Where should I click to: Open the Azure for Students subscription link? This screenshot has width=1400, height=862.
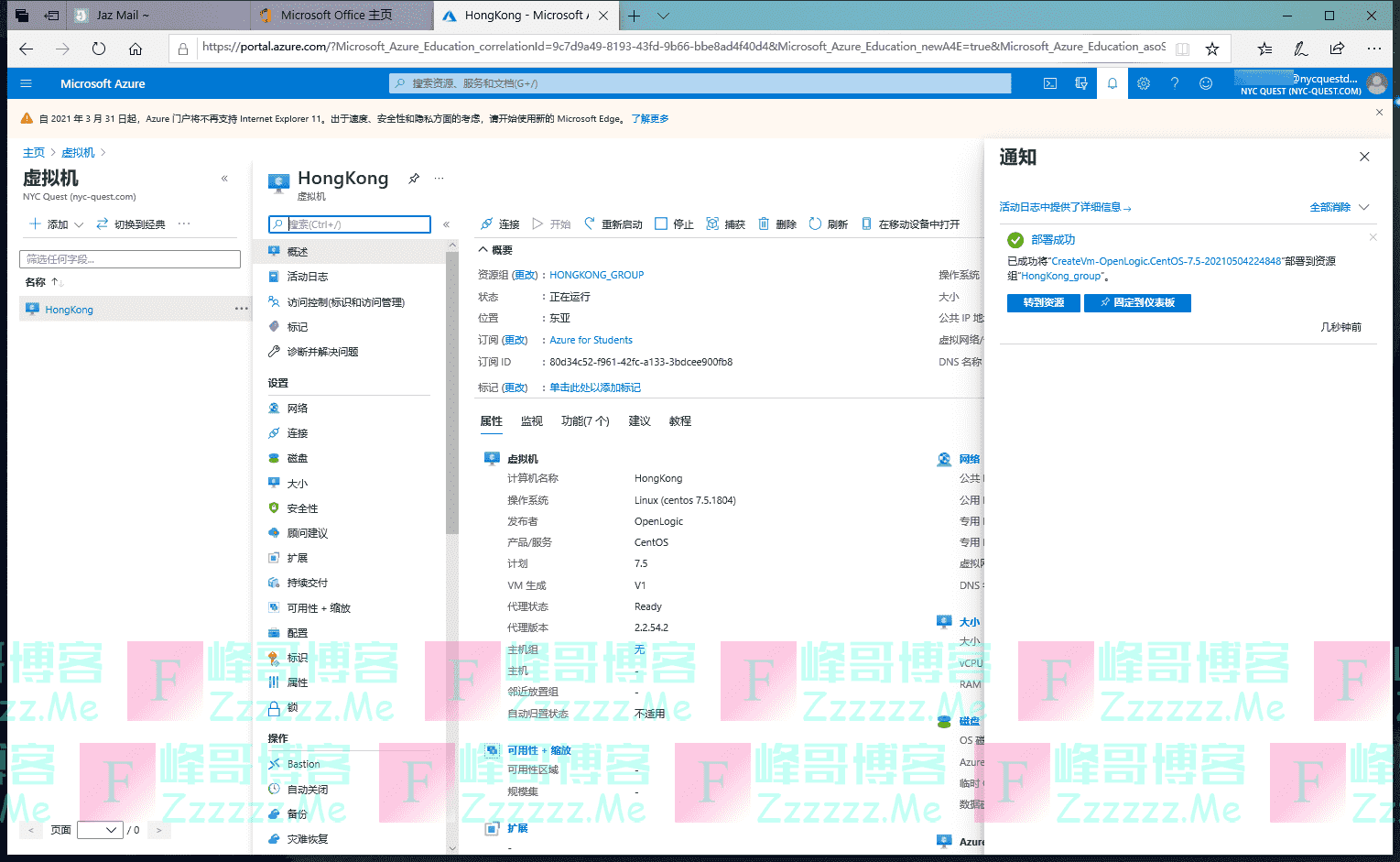pos(591,340)
